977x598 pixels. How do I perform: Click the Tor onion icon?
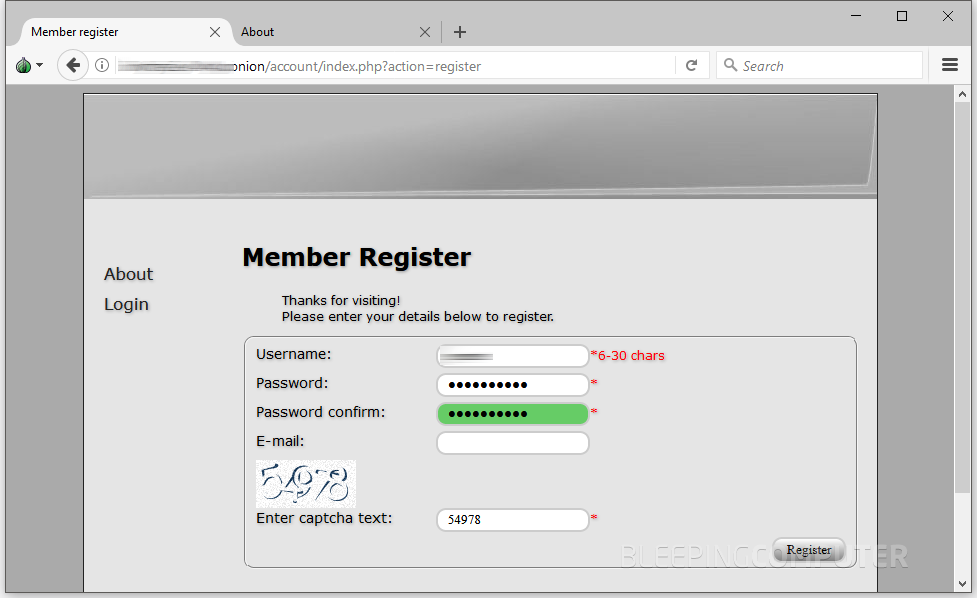[x=23, y=66]
